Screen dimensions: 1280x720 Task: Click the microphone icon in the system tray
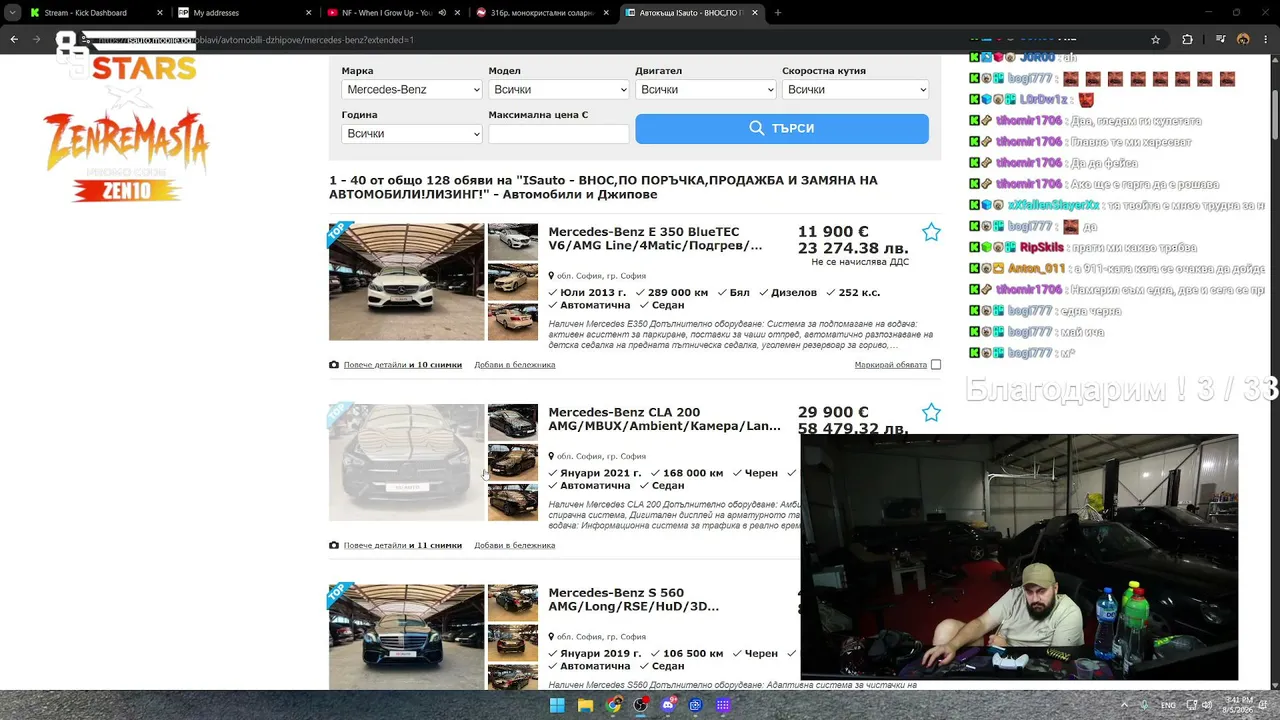click(x=1144, y=705)
